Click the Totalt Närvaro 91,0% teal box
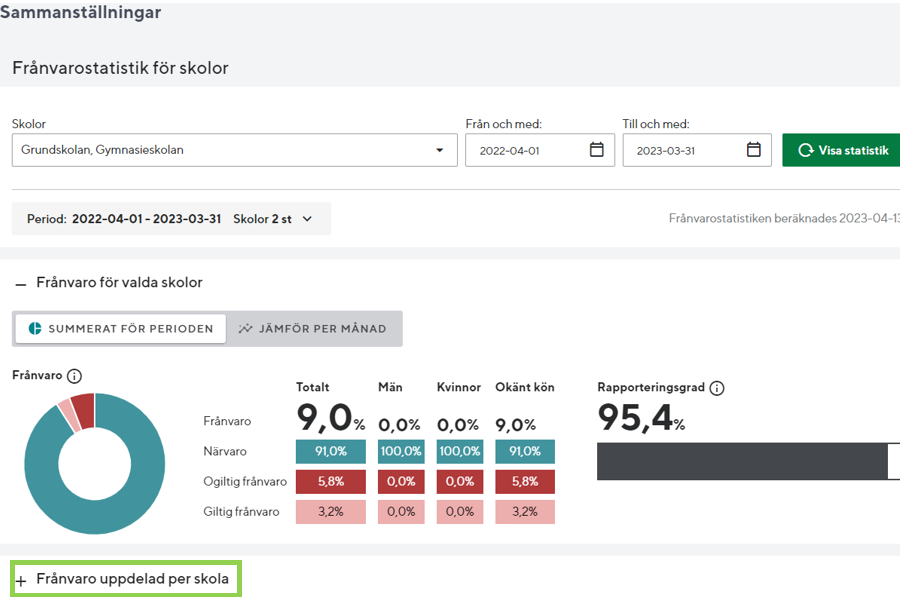This screenshot has width=900, height=598. click(330, 451)
